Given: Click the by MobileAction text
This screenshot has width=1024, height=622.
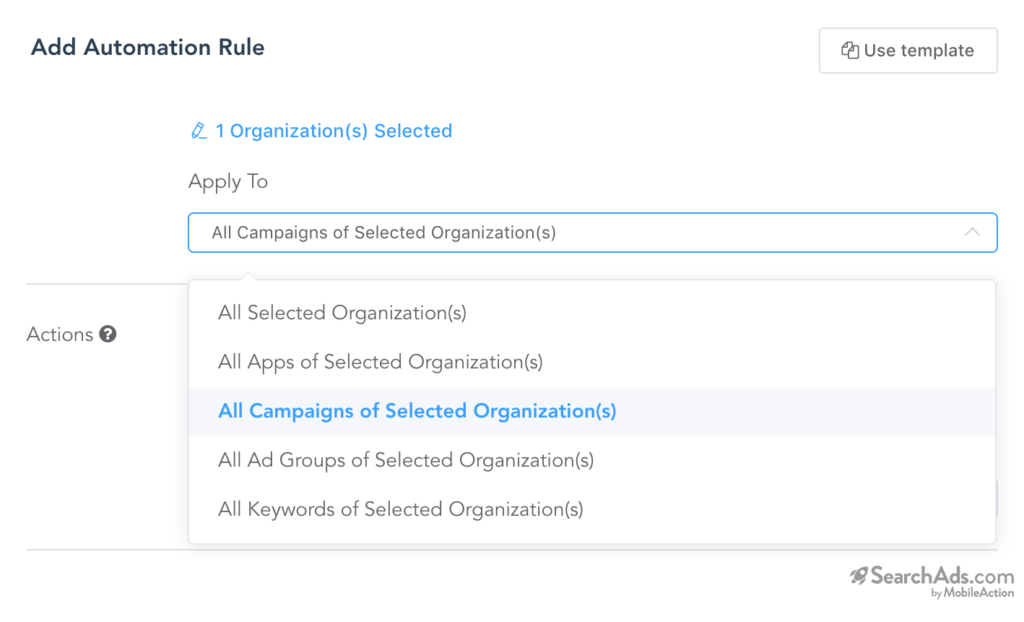Looking at the screenshot, I should [972, 593].
